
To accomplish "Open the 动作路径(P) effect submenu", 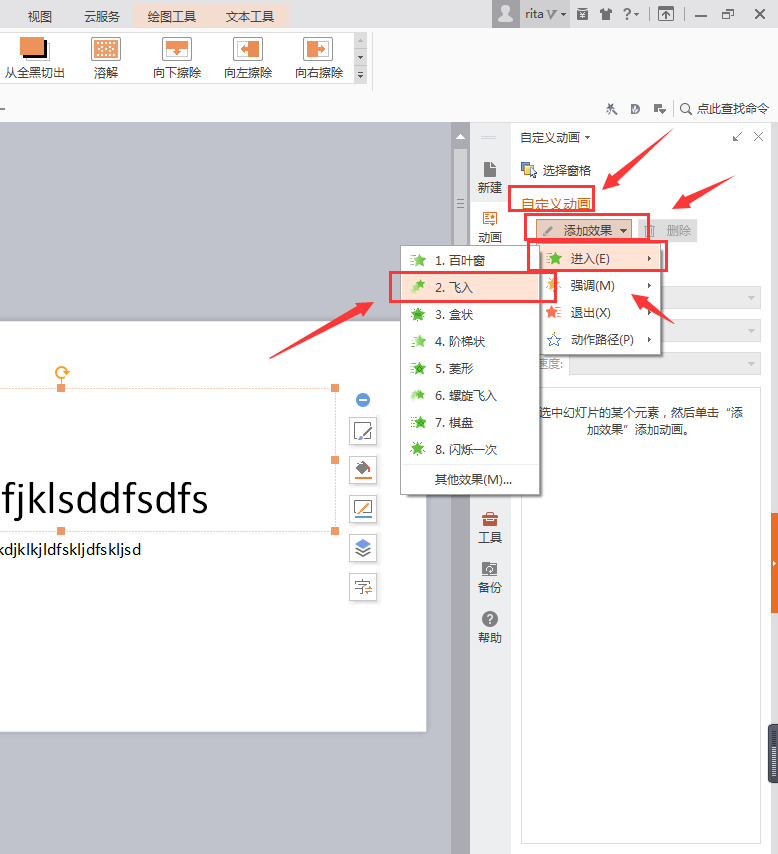I will [x=600, y=340].
